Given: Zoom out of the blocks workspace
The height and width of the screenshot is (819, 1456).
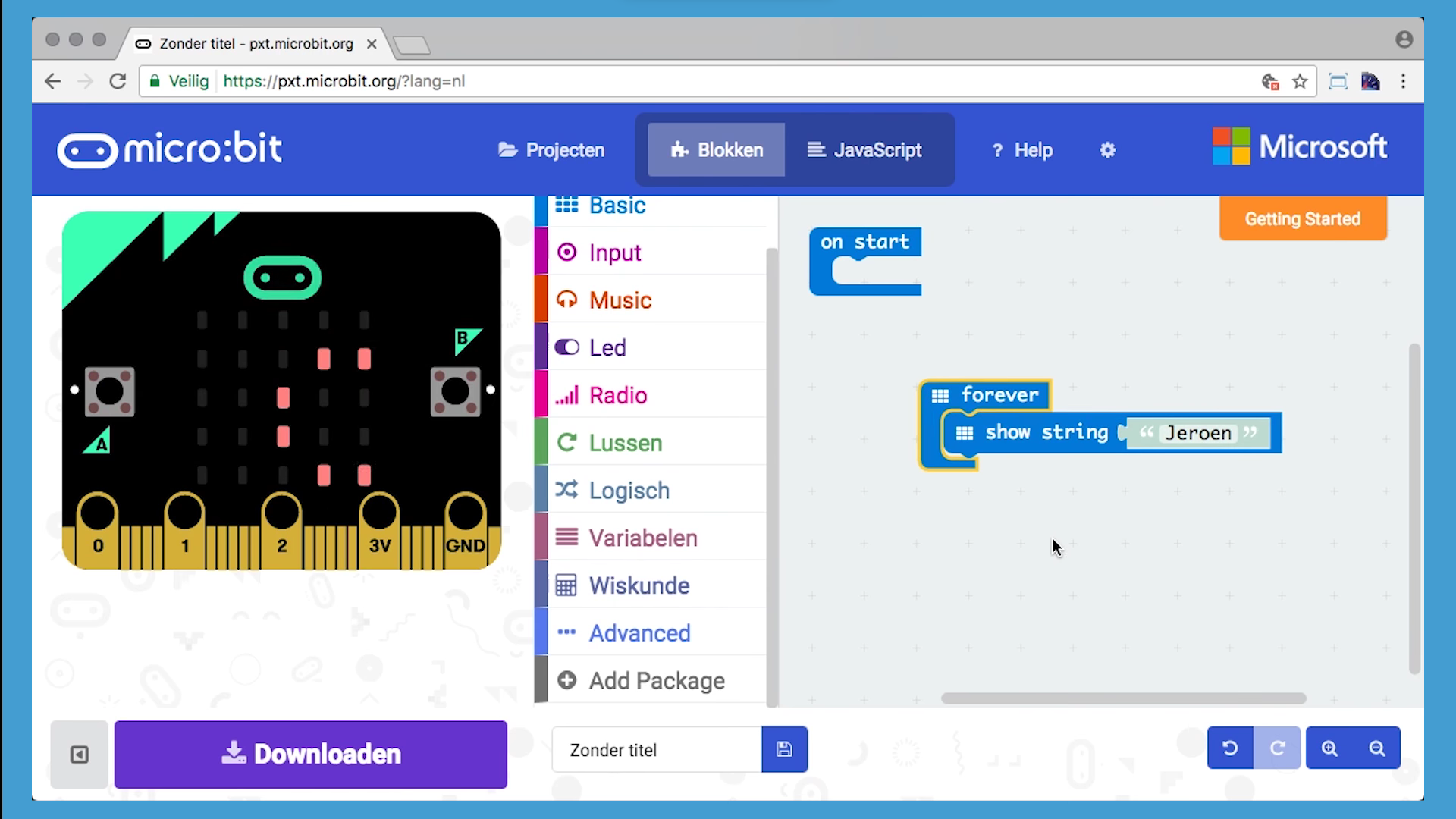Looking at the screenshot, I should [x=1377, y=748].
